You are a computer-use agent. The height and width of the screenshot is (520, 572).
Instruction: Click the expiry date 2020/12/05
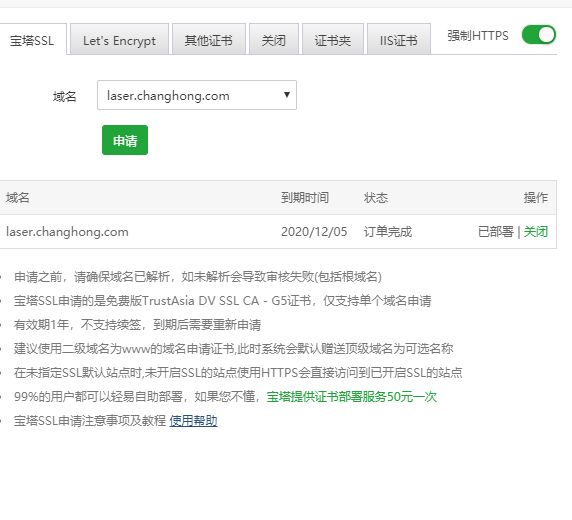[314, 231]
